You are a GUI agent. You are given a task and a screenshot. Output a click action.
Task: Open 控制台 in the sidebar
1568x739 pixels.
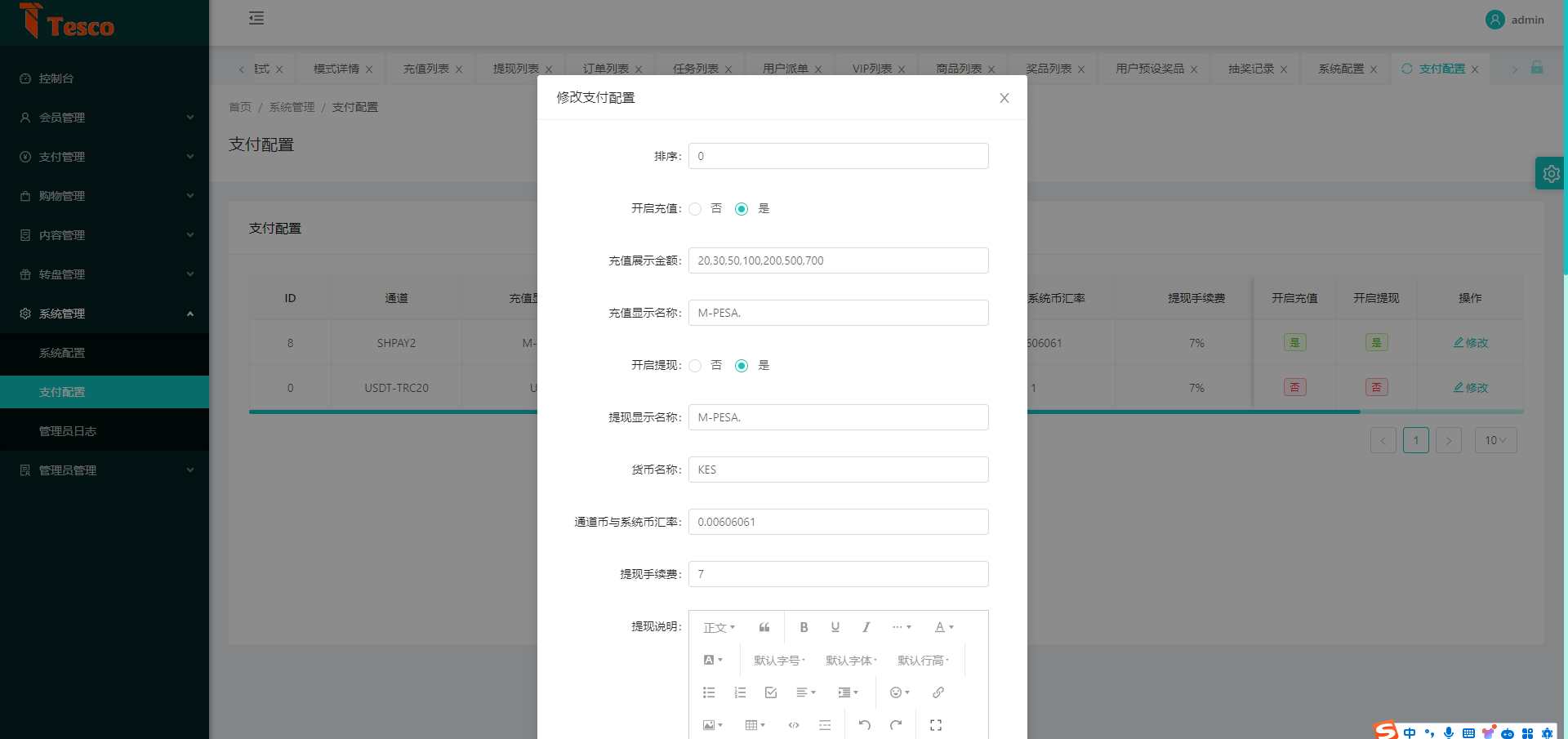[x=105, y=78]
